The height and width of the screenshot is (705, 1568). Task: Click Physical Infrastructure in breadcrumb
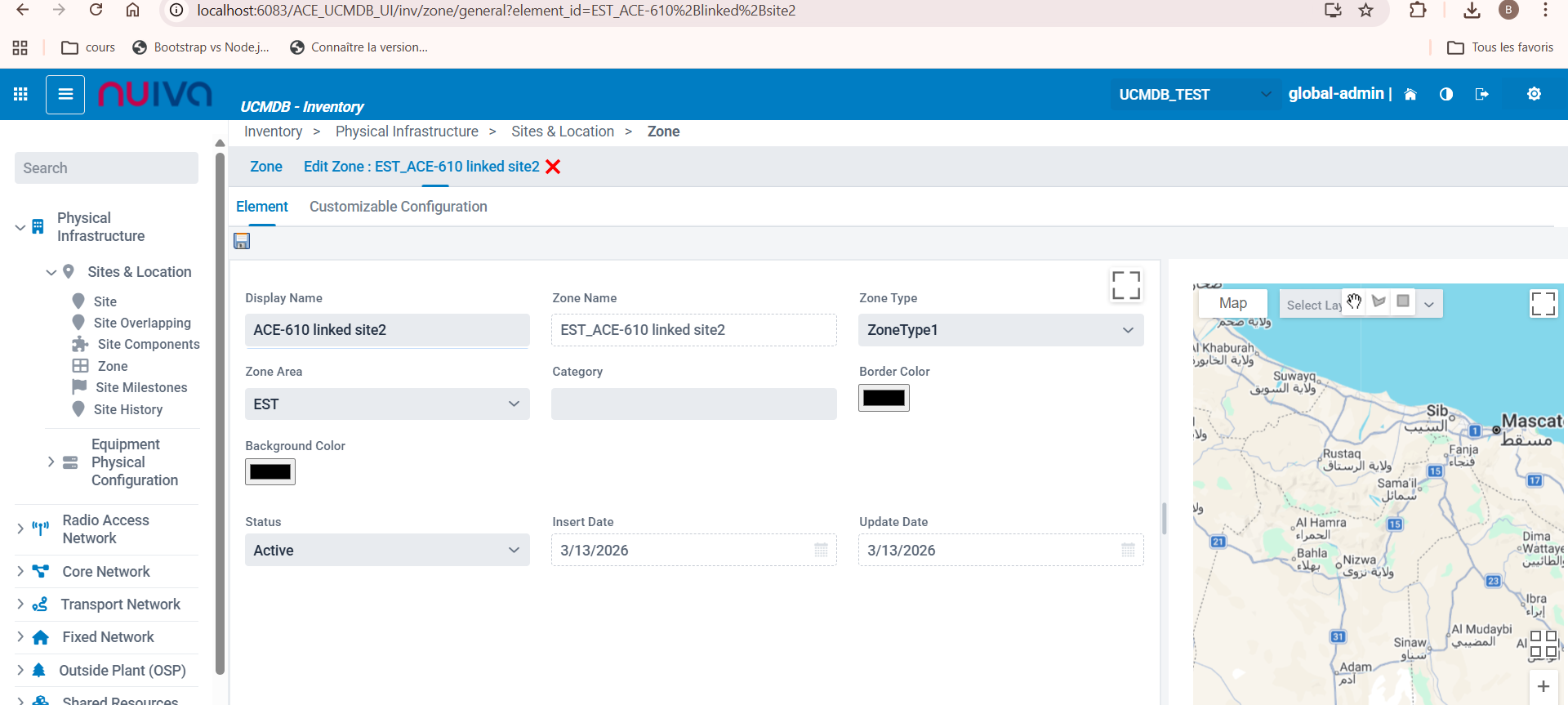coord(407,132)
